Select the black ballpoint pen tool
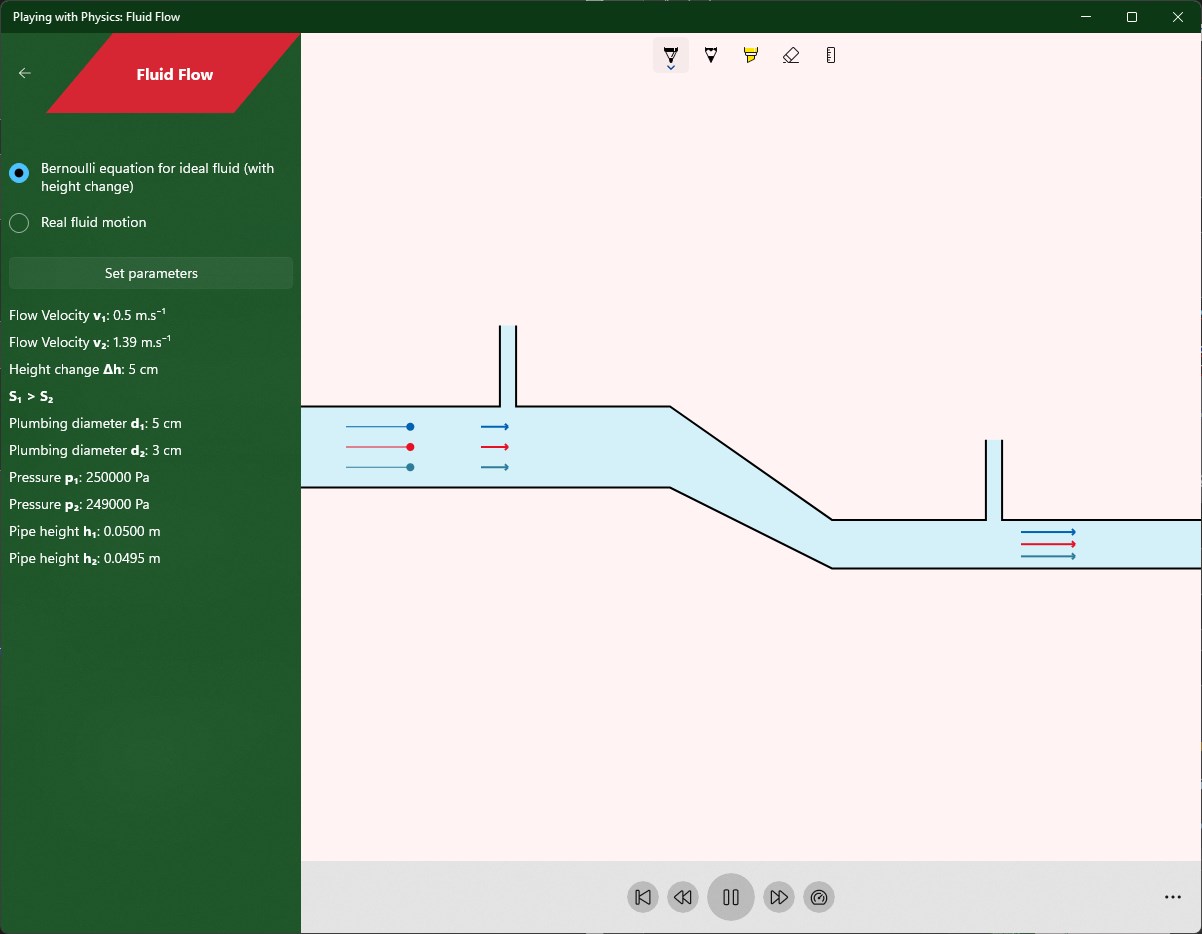 pos(671,55)
